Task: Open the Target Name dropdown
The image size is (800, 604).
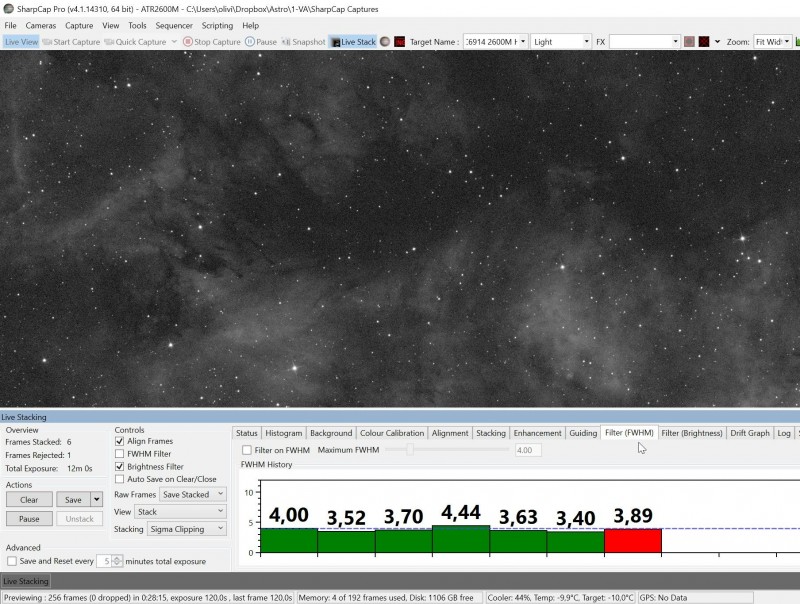Action: tap(523, 42)
